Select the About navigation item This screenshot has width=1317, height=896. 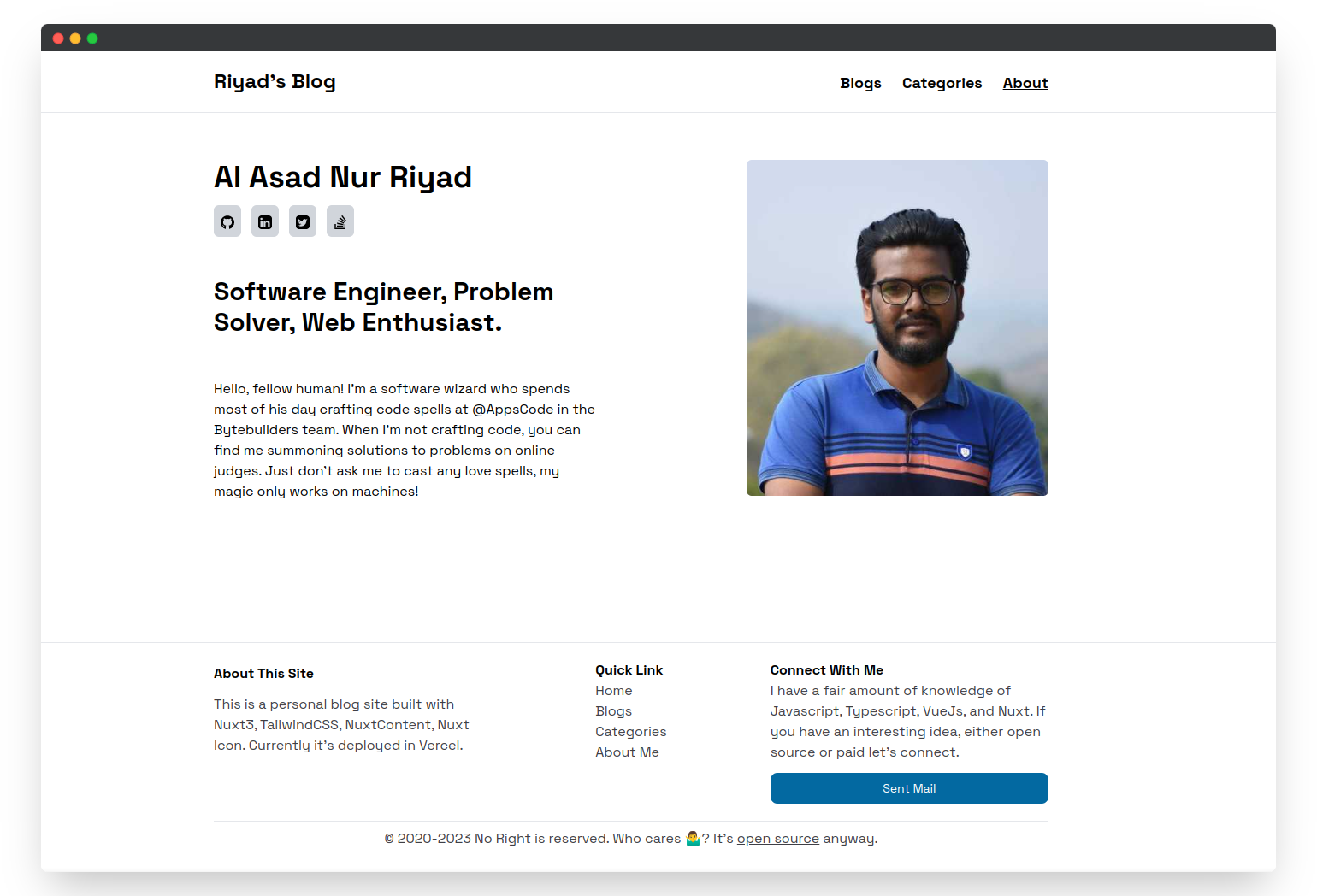click(1025, 83)
